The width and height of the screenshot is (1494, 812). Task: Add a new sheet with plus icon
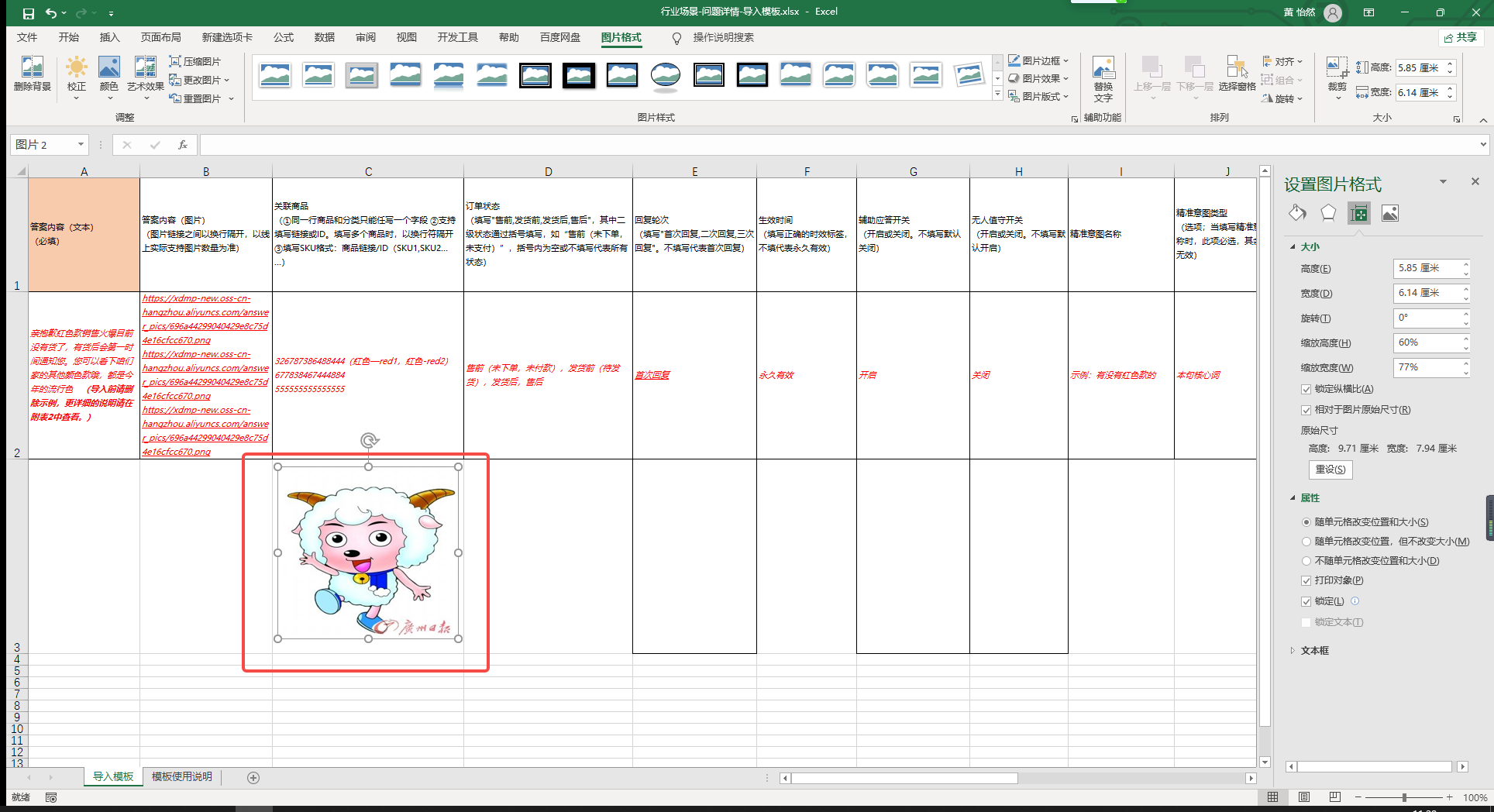[x=253, y=777]
